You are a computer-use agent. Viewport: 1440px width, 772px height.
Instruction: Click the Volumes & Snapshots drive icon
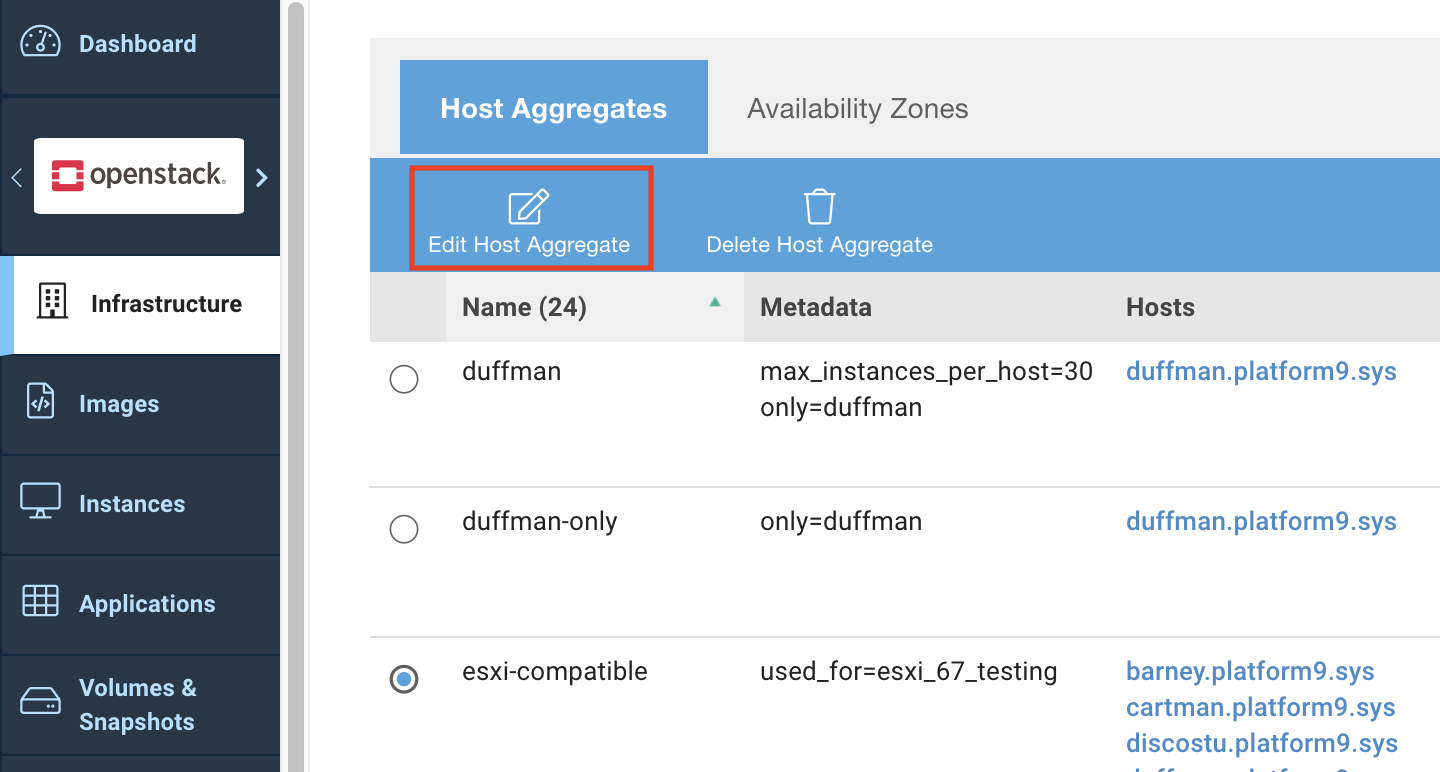(41, 701)
